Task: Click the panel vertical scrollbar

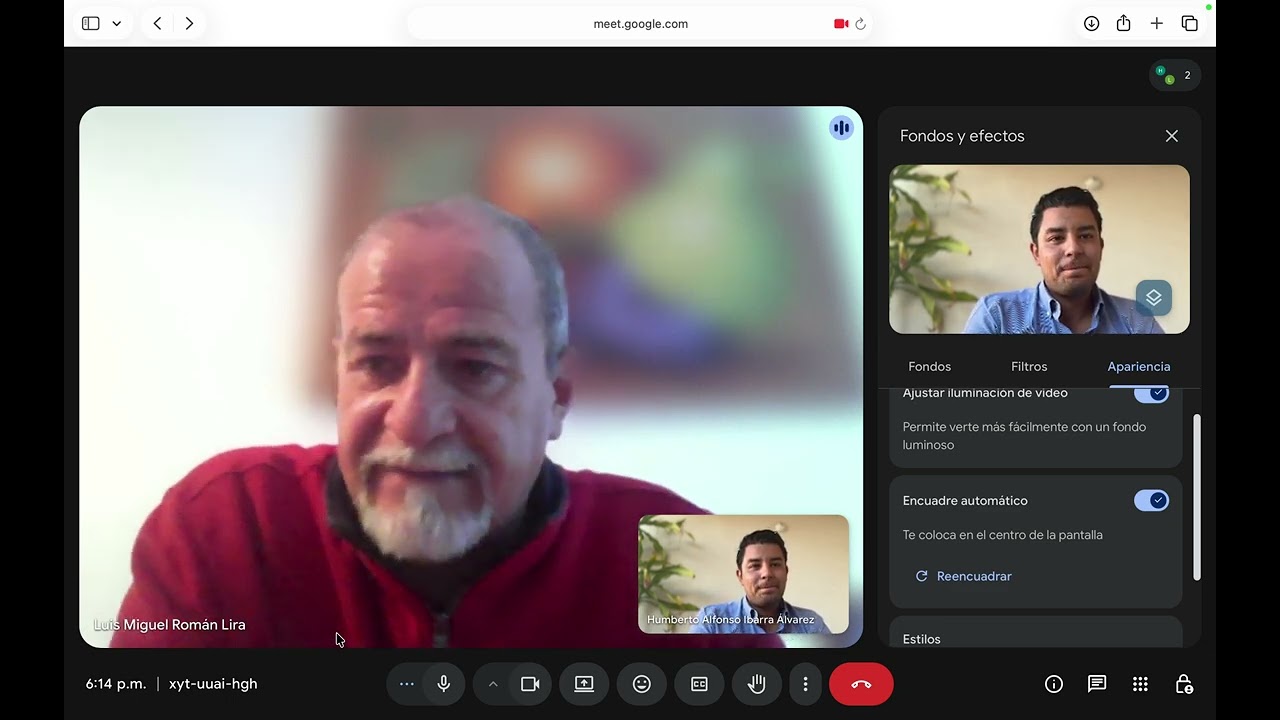Action: [x=1197, y=497]
